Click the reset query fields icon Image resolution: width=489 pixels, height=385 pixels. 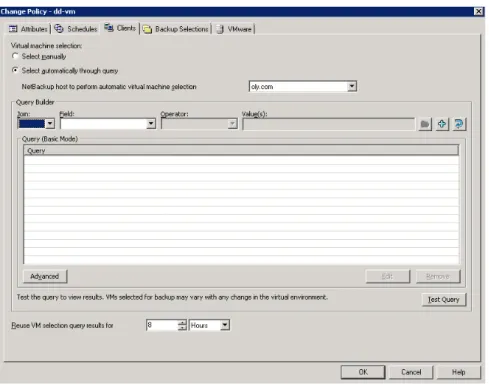pyautogui.click(x=459, y=124)
